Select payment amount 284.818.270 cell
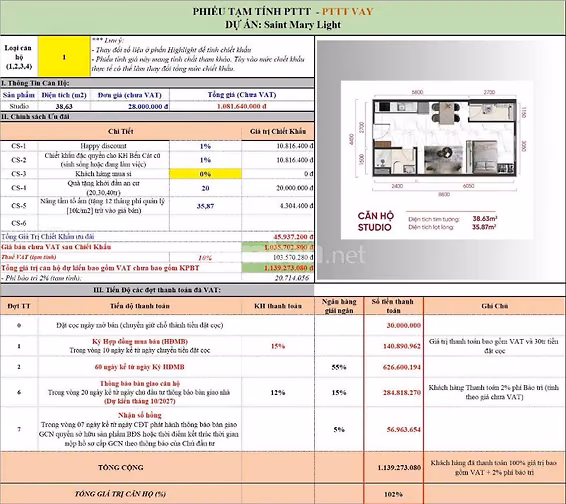The image size is (566, 504). (393, 392)
